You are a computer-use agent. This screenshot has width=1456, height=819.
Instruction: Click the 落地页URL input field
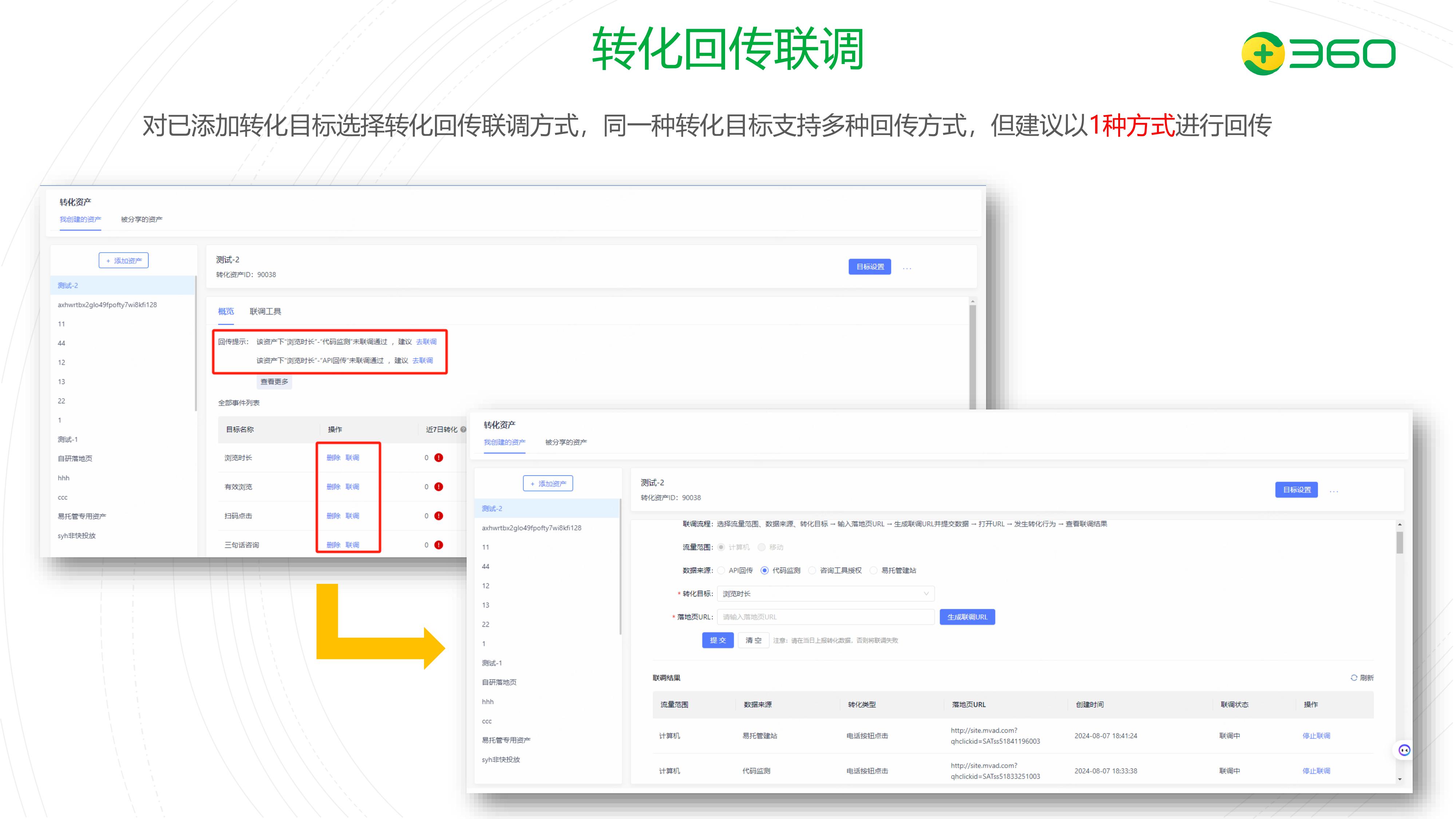coord(826,617)
